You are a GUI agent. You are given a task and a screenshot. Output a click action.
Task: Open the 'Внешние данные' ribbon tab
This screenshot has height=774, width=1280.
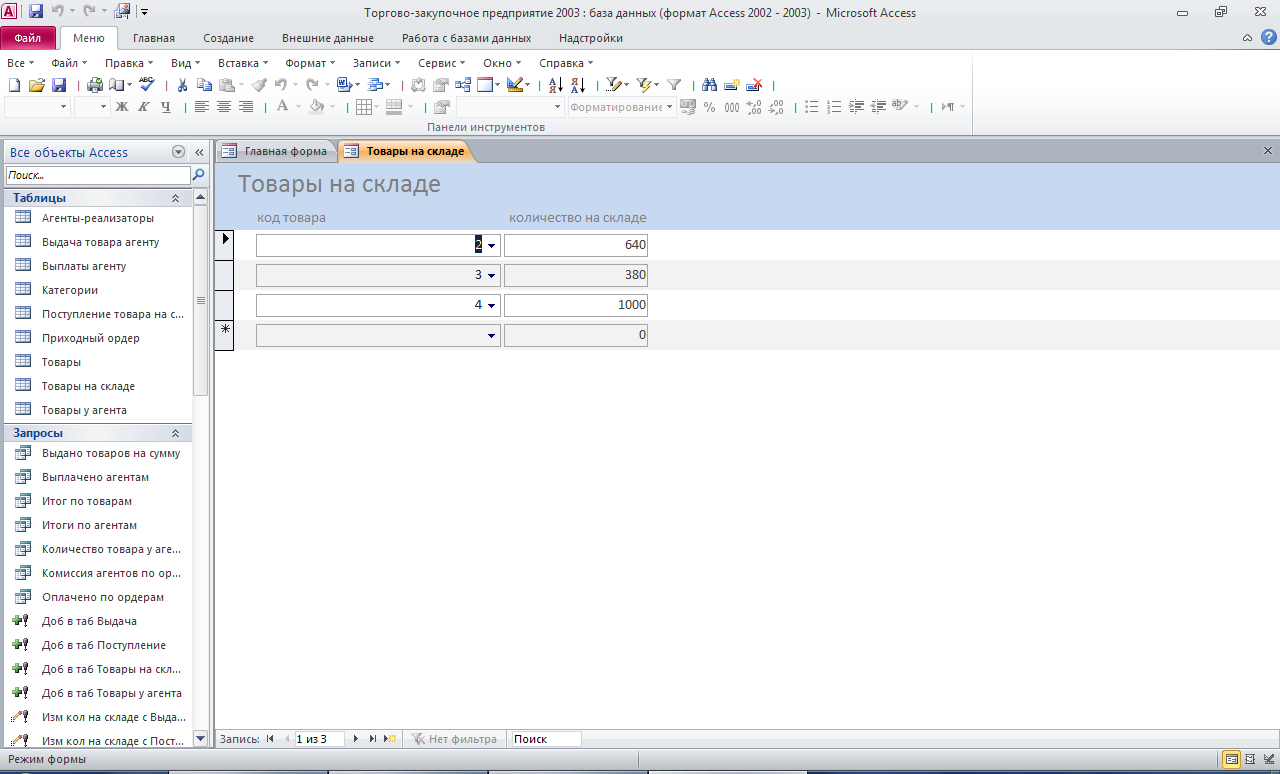pyautogui.click(x=328, y=38)
